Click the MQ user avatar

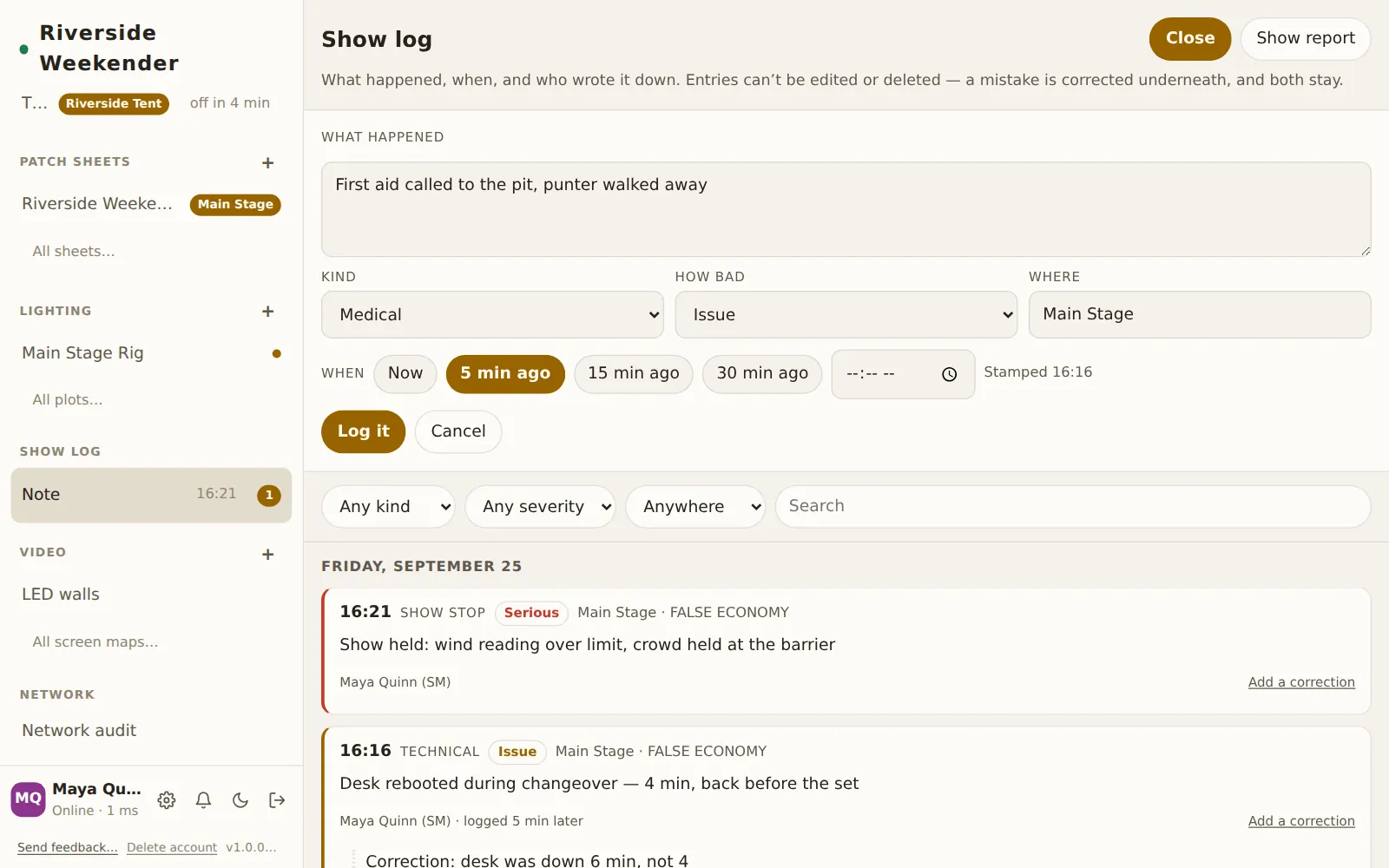click(x=28, y=799)
